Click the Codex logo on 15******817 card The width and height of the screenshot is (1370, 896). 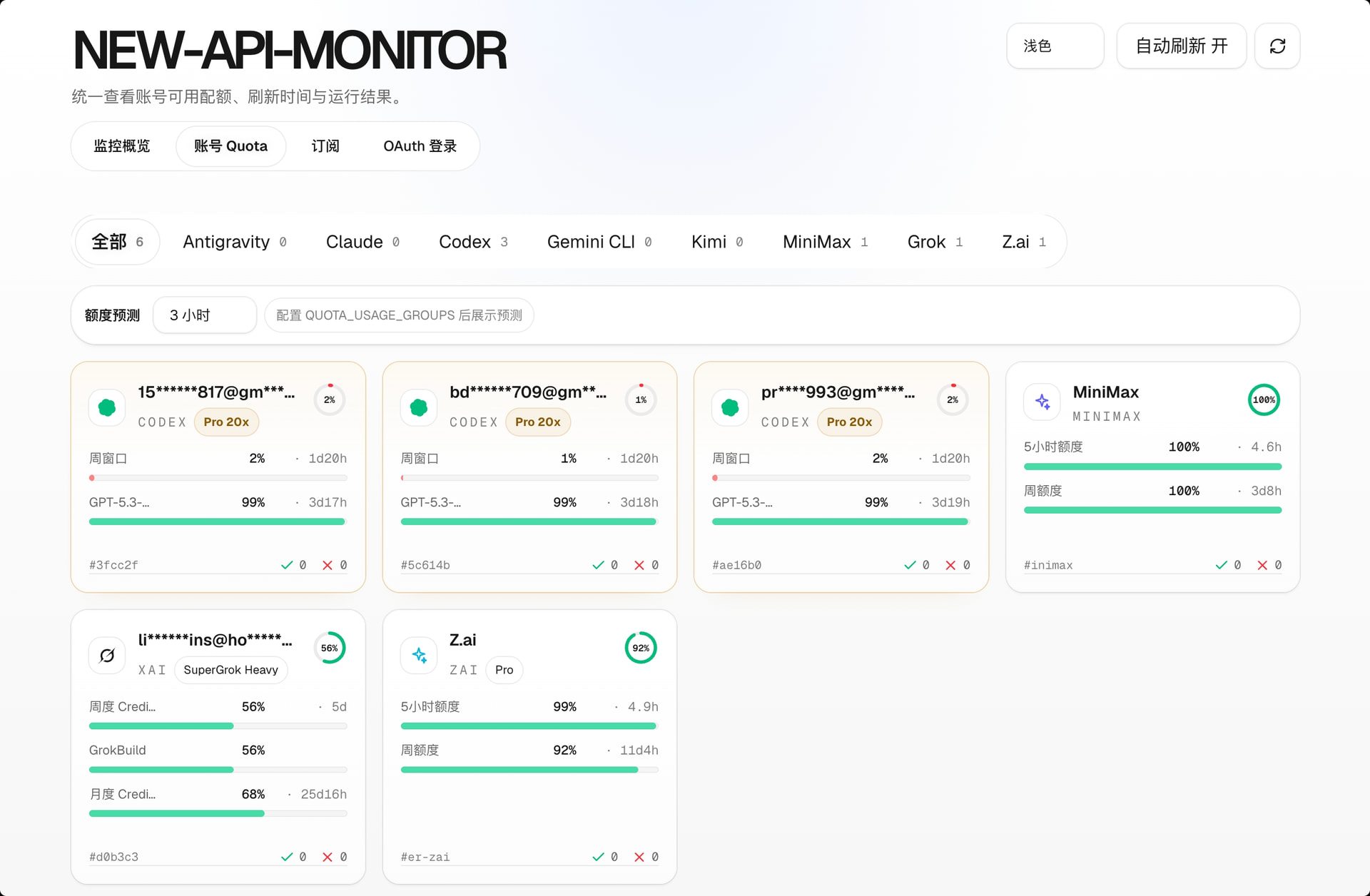[x=107, y=407]
